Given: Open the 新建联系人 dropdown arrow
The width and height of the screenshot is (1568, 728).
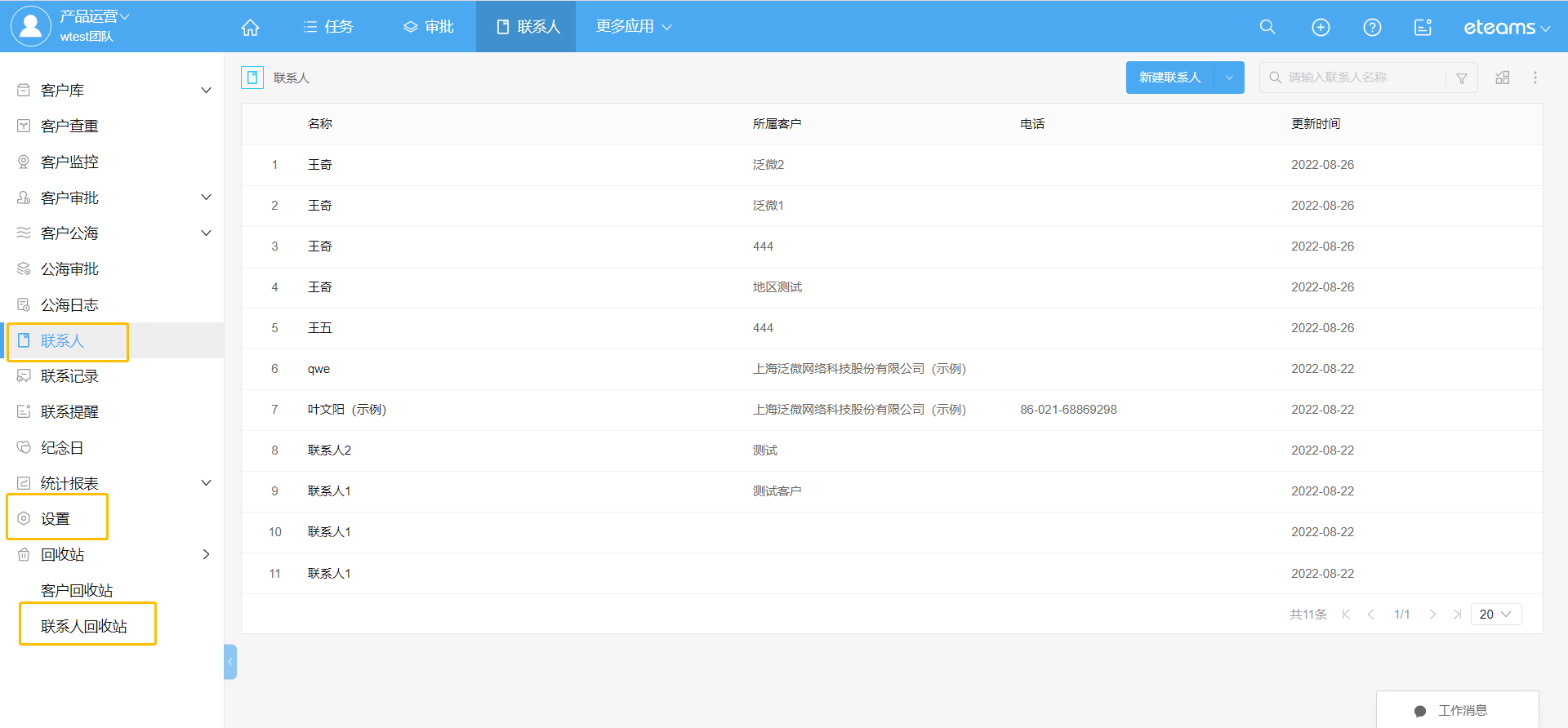Looking at the screenshot, I should [x=1229, y=78].
